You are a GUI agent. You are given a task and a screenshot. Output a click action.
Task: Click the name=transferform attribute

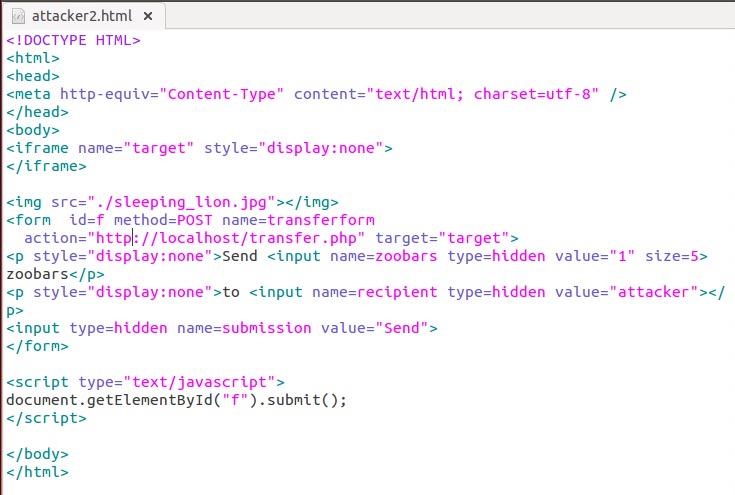point(298,220)
